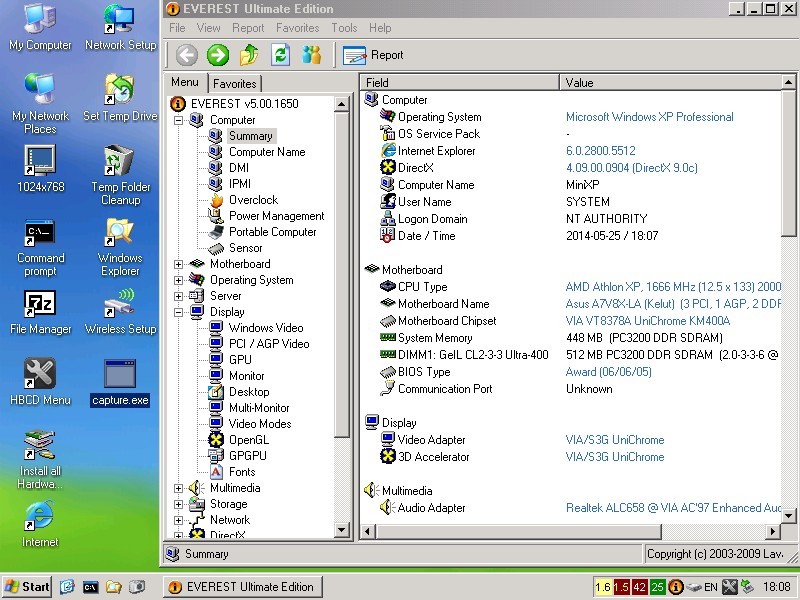Viewport: 800px width, 600px height.
Task: Open the Temp Folder Cleanup shortcut
Action: [120, 175]
